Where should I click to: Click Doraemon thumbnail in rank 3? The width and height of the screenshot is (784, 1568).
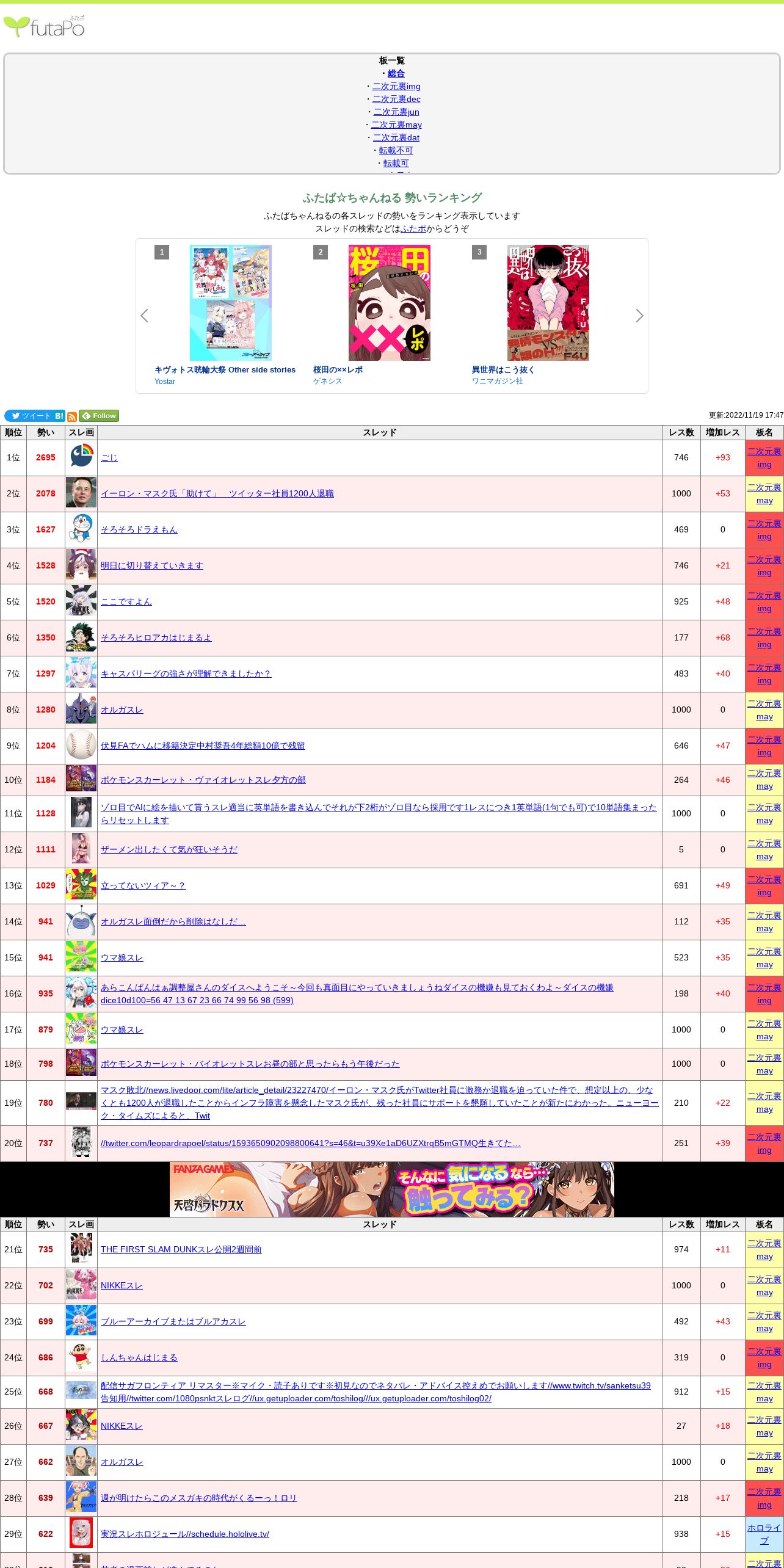[81, 529]
